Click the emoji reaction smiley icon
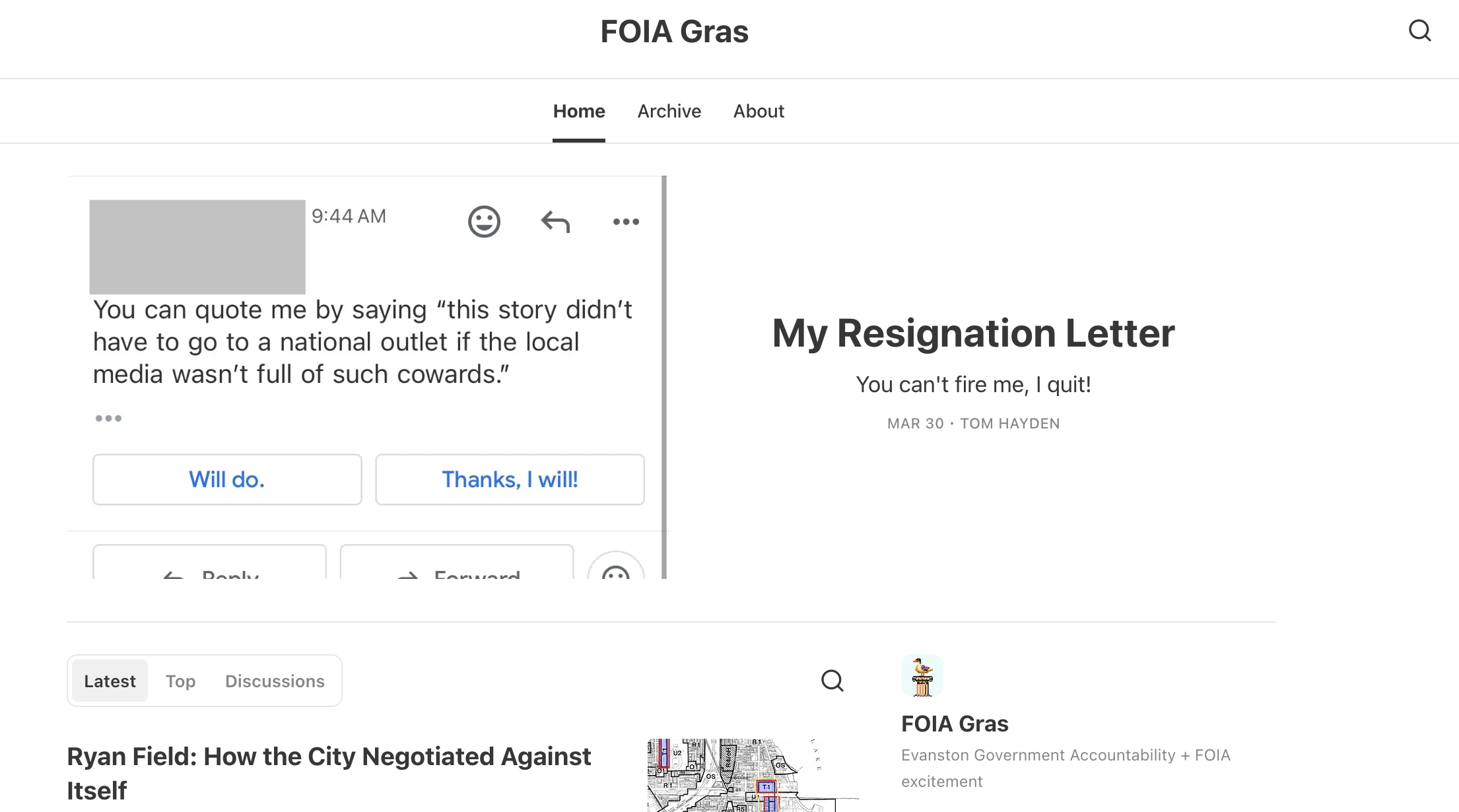 pyautogui.click(x=484, y=221)
